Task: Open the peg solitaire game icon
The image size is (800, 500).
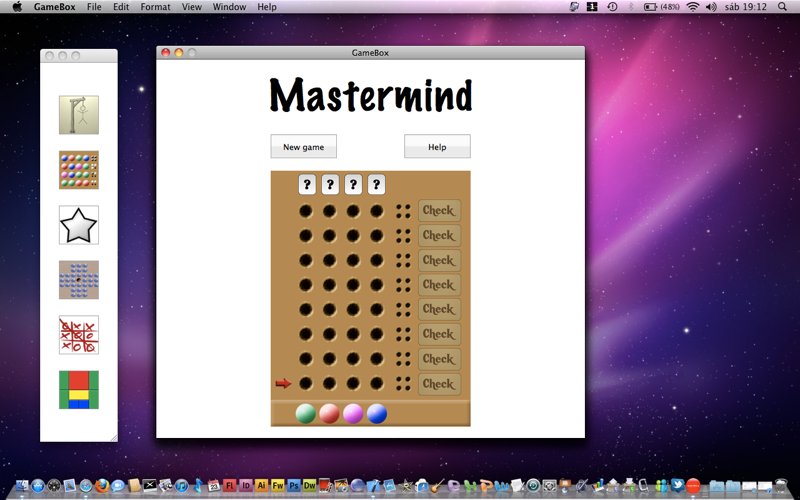Action: click(x=79, y=280)
